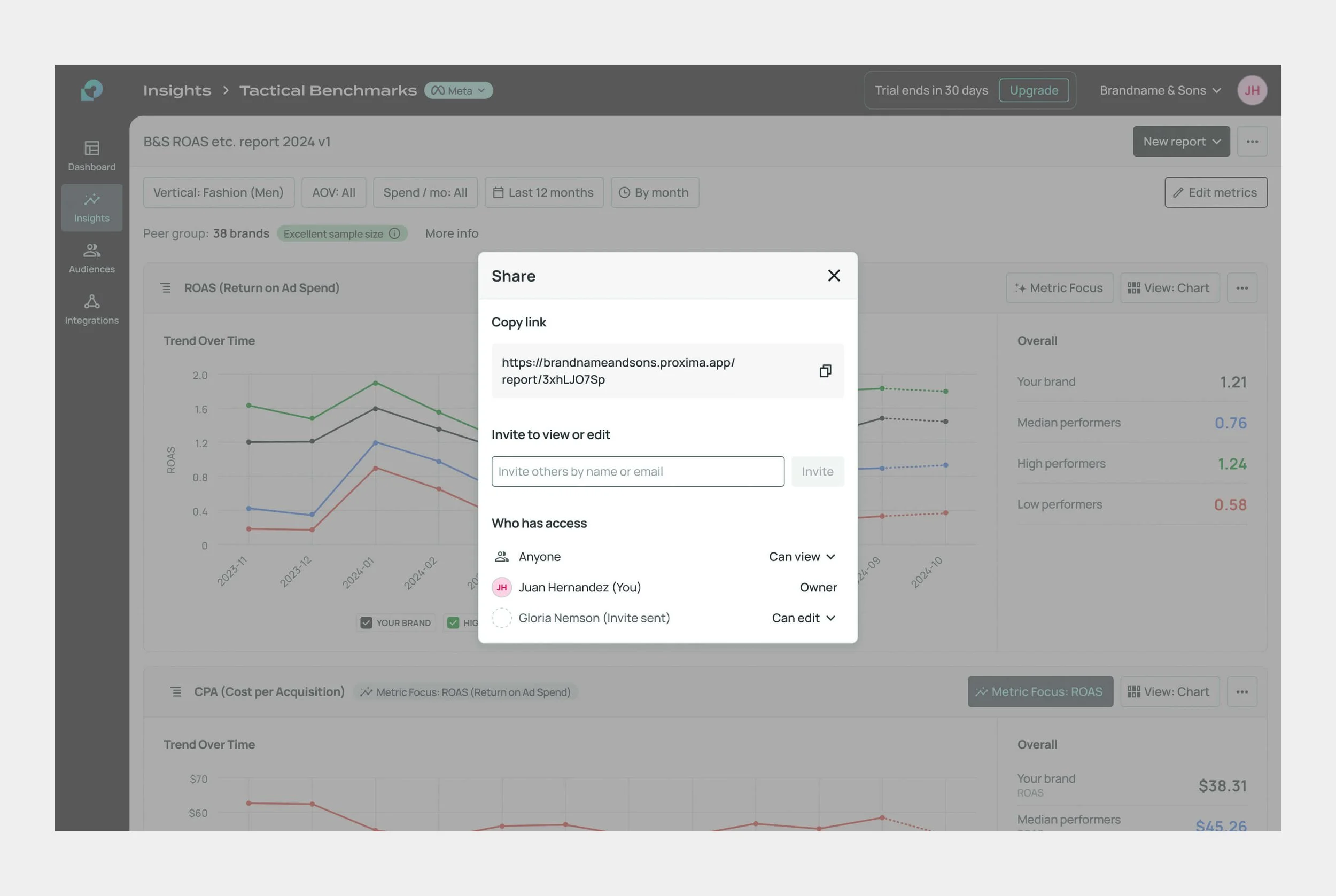
Task: Copy the report link with copy icon
Action: (x=825, y=371)
